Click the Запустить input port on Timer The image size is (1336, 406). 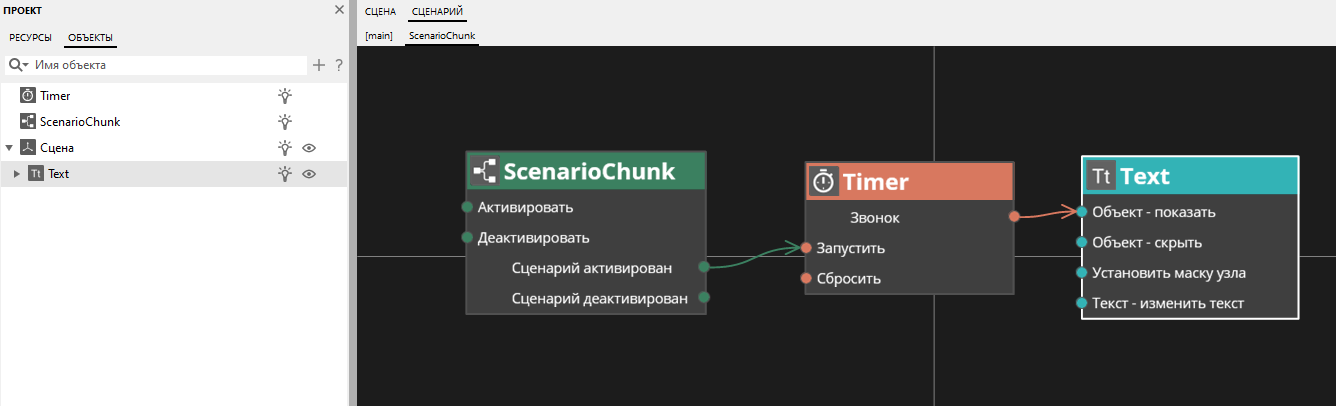806,248
